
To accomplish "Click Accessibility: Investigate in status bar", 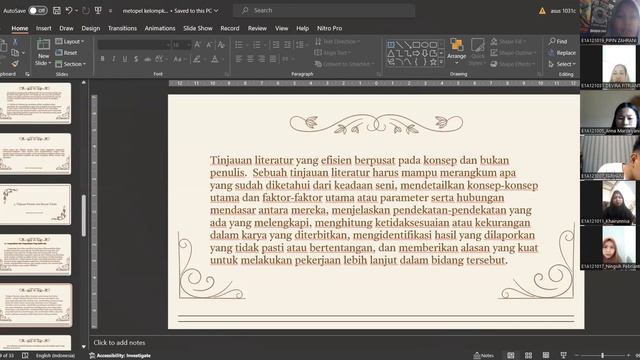I will pos(120,356).
